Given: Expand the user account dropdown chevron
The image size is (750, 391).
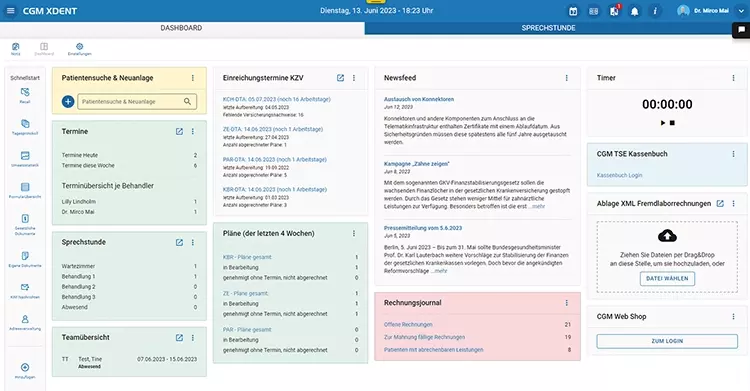Looking at the screenshot, I should point(741,11).
